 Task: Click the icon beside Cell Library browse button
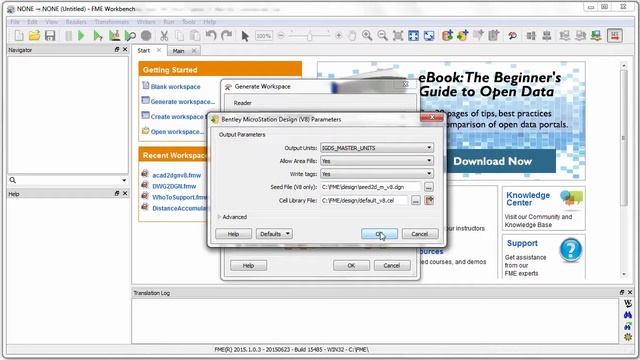click(x=429, y=200)
